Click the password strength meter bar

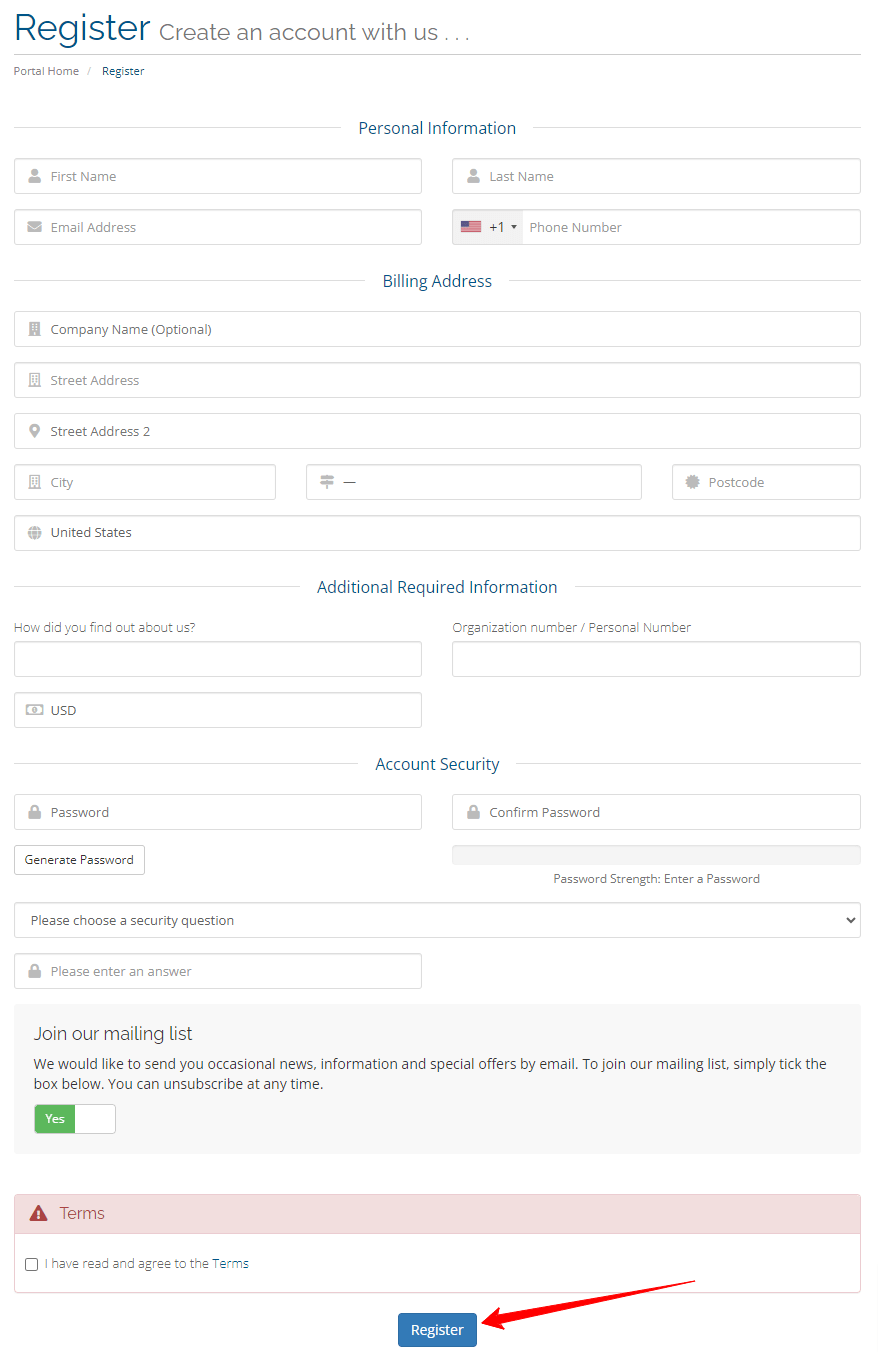[656, 854]
